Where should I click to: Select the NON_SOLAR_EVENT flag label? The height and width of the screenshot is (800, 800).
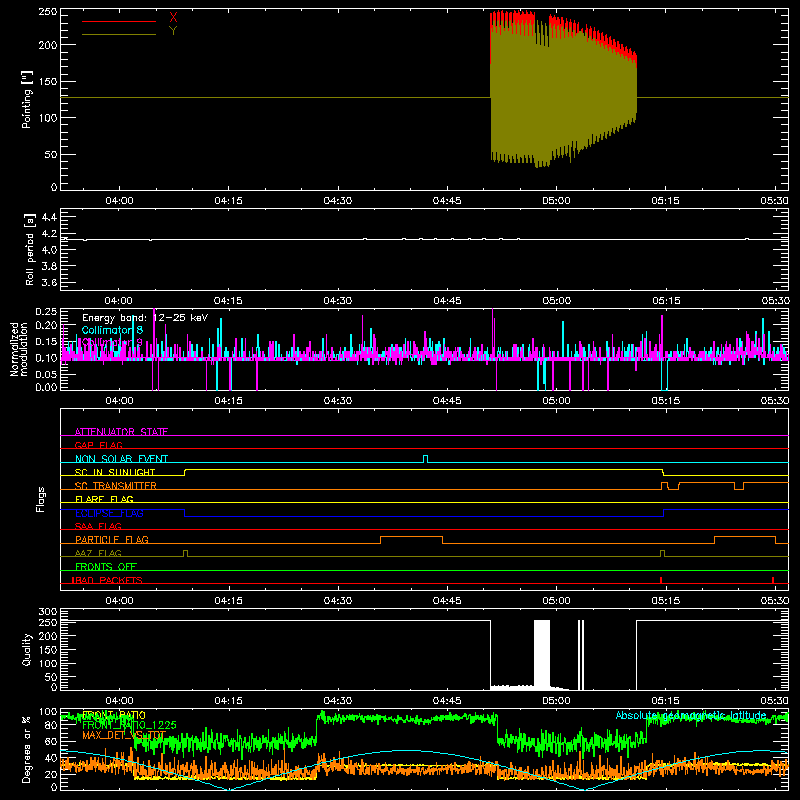point(121,459)
